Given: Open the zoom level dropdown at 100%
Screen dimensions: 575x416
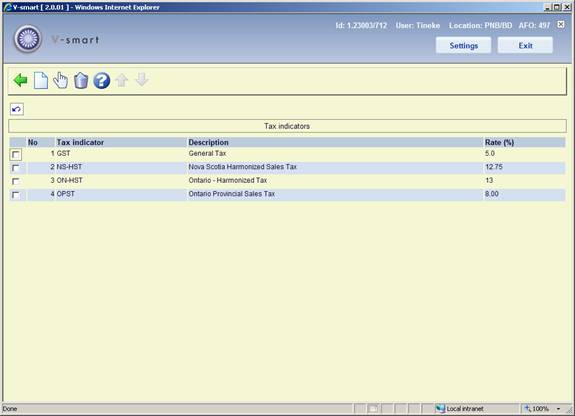Looking at the screenshot, I should 558,409.
